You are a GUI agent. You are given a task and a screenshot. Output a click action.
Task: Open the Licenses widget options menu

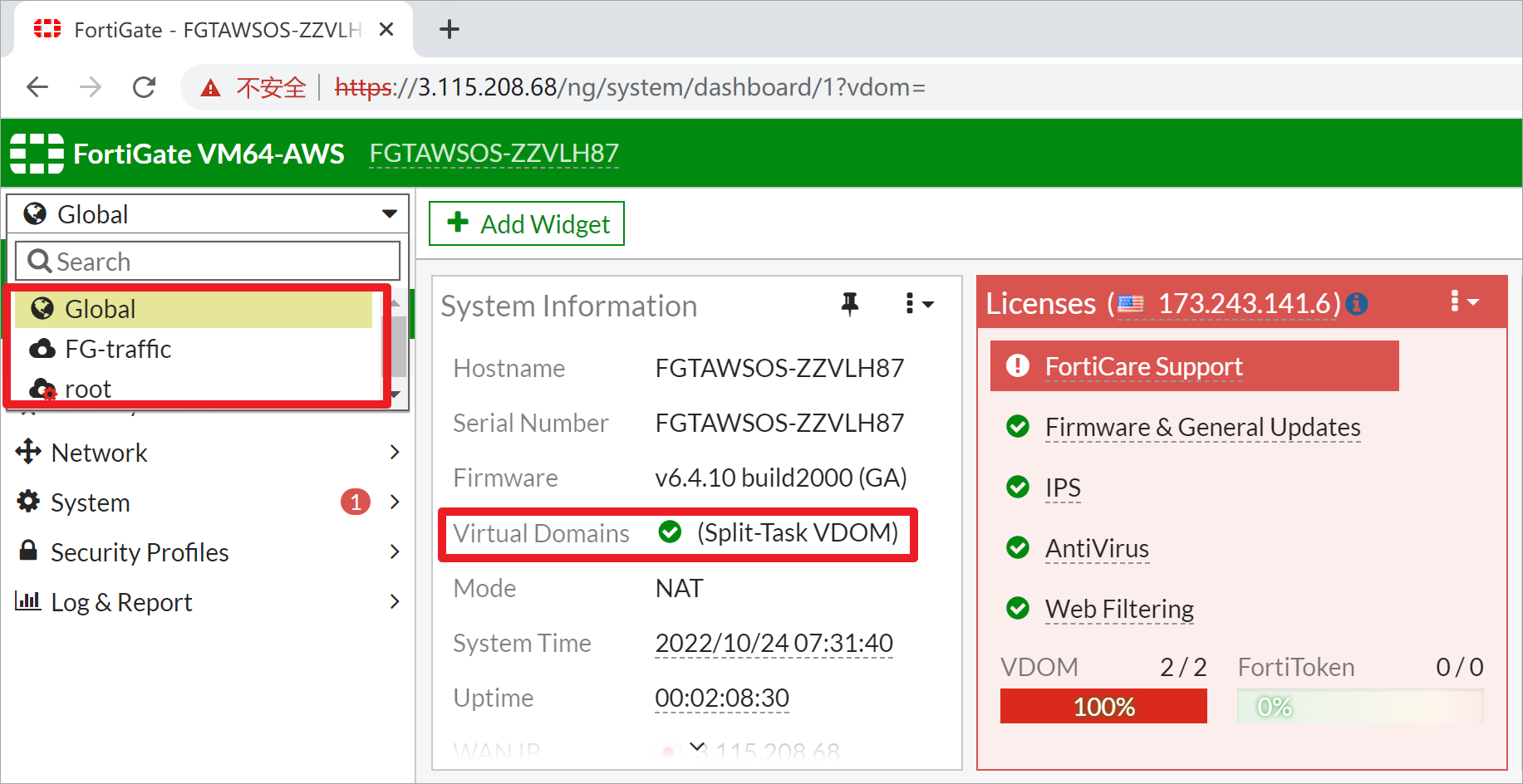[1464, 301]
